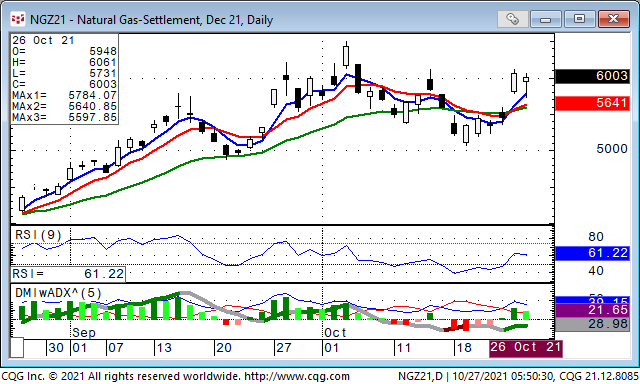Close the NGZ21 chart window
Image resolution: width=640 pixels, height=384 pixels.
[x=613, y=19]
